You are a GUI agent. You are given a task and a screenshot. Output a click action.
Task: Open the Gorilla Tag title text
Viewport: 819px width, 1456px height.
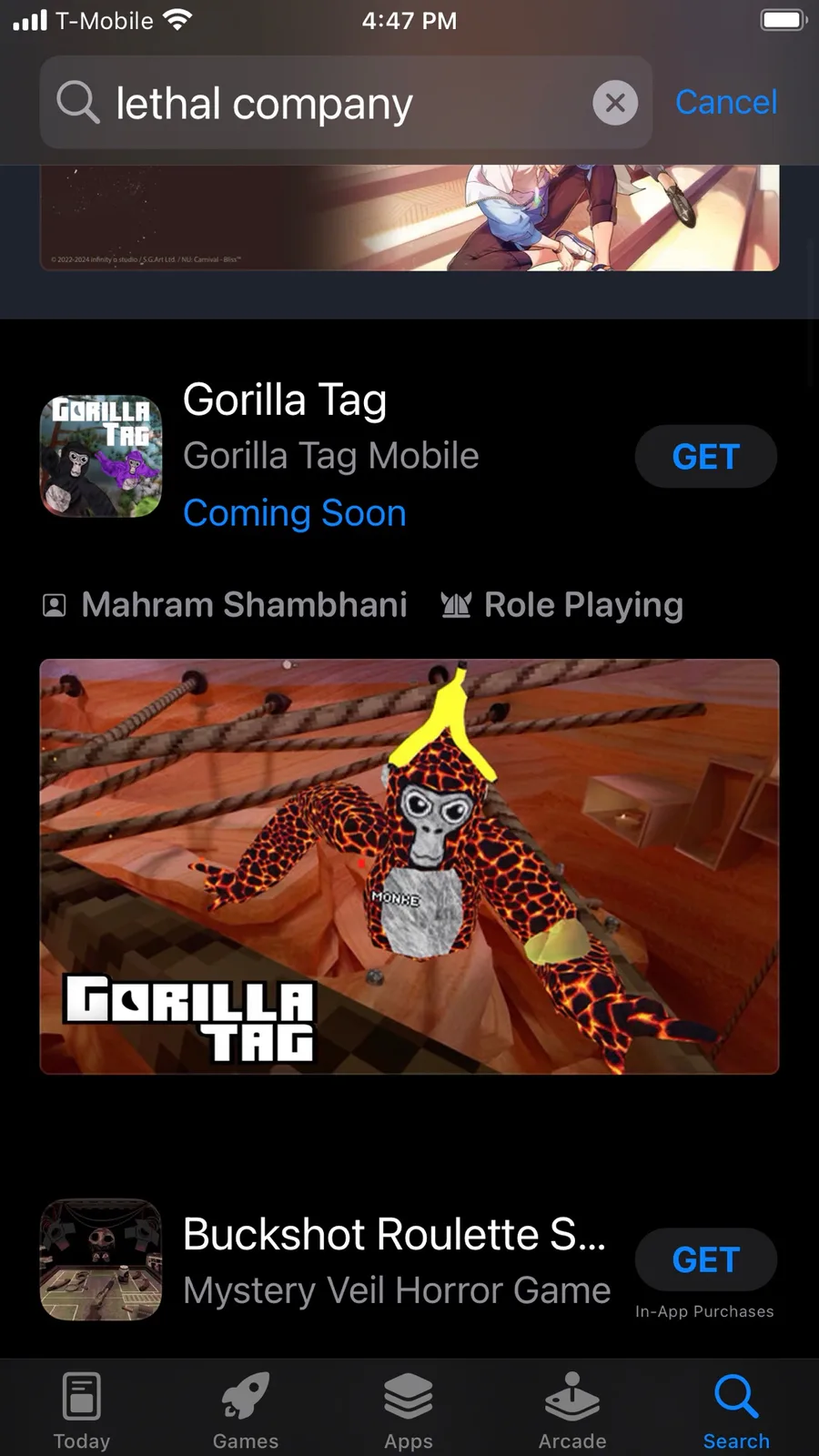click(x=285, y=400)
